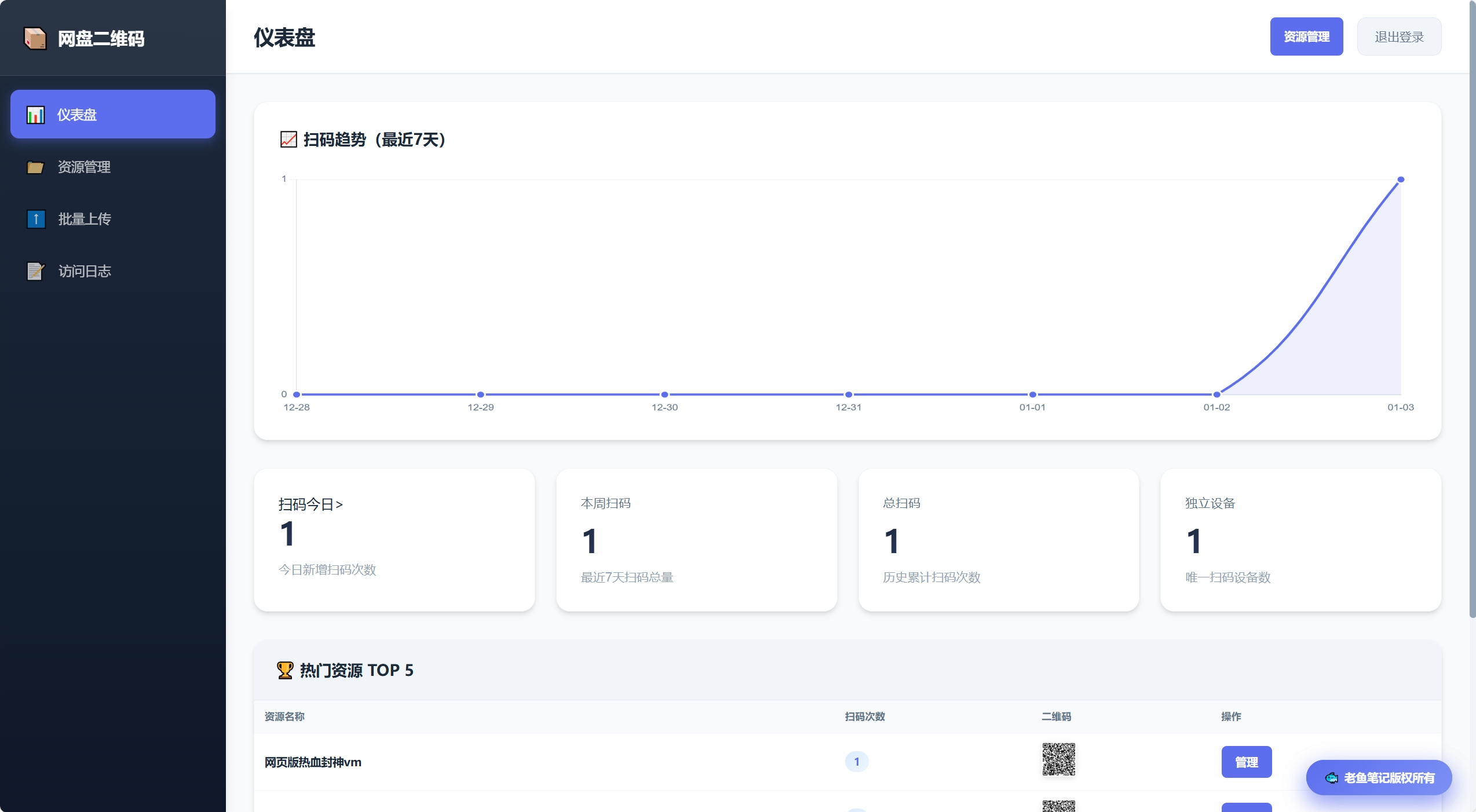1476x812 pixels.
Task: Click the trend chart icon beside 扫码趋势
Action: 288,140
